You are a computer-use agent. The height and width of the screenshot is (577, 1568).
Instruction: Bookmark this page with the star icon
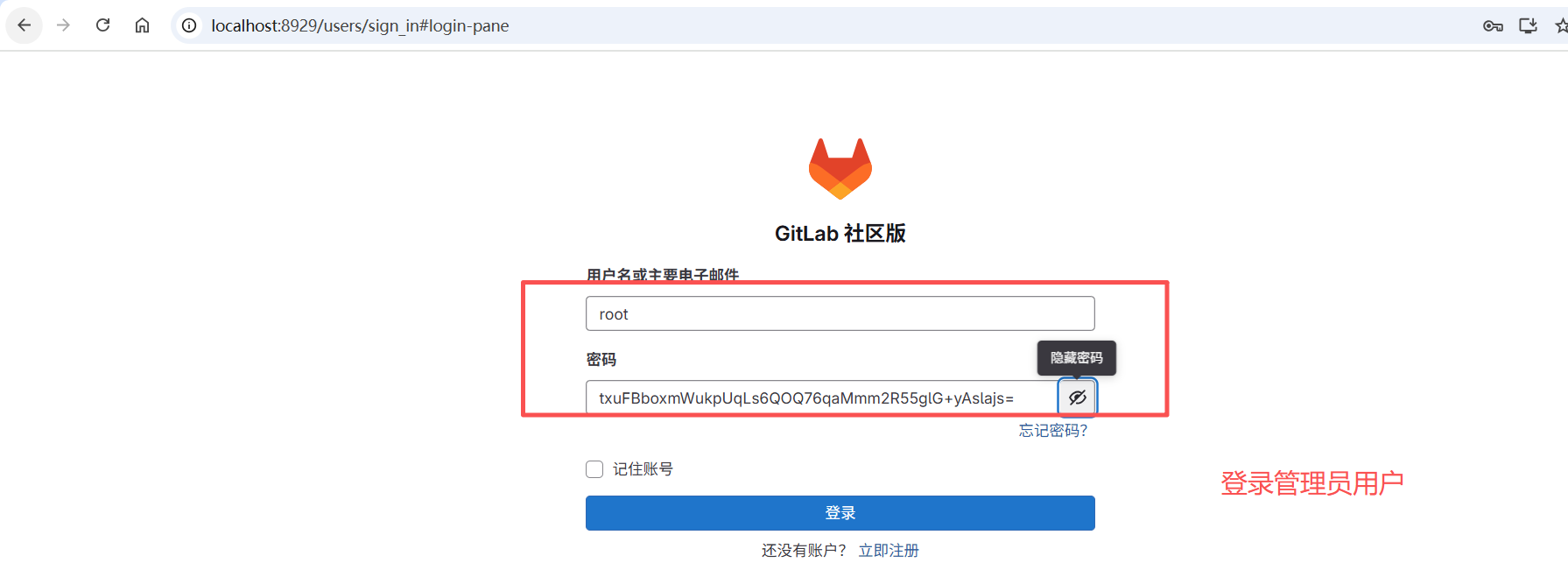pos(1561,26)
